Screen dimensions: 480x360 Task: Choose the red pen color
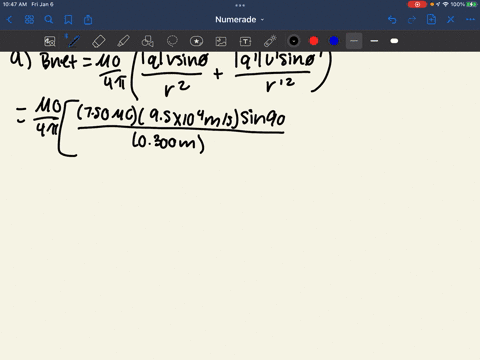point(314,41)
